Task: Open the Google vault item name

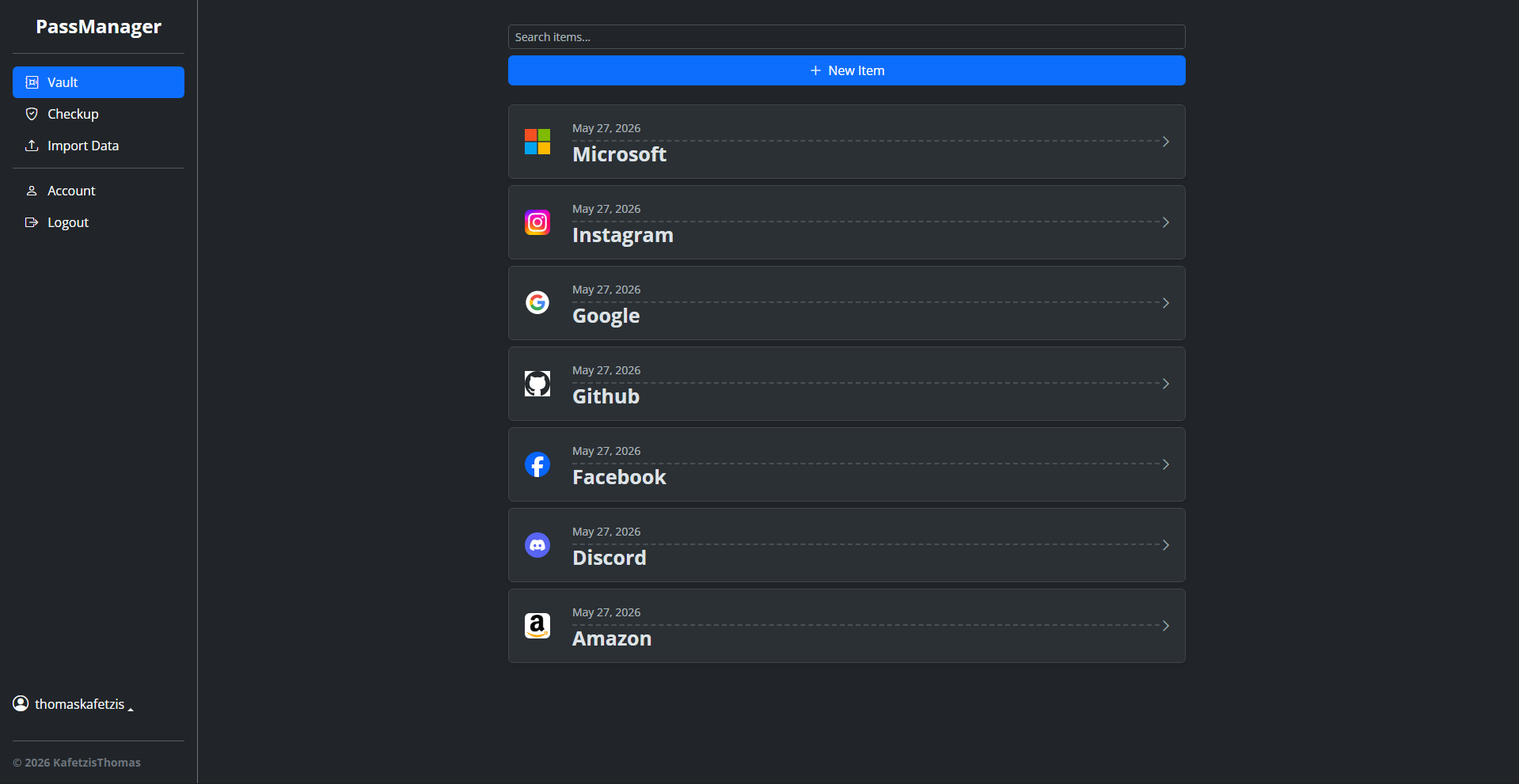Action: coord(606,316)
